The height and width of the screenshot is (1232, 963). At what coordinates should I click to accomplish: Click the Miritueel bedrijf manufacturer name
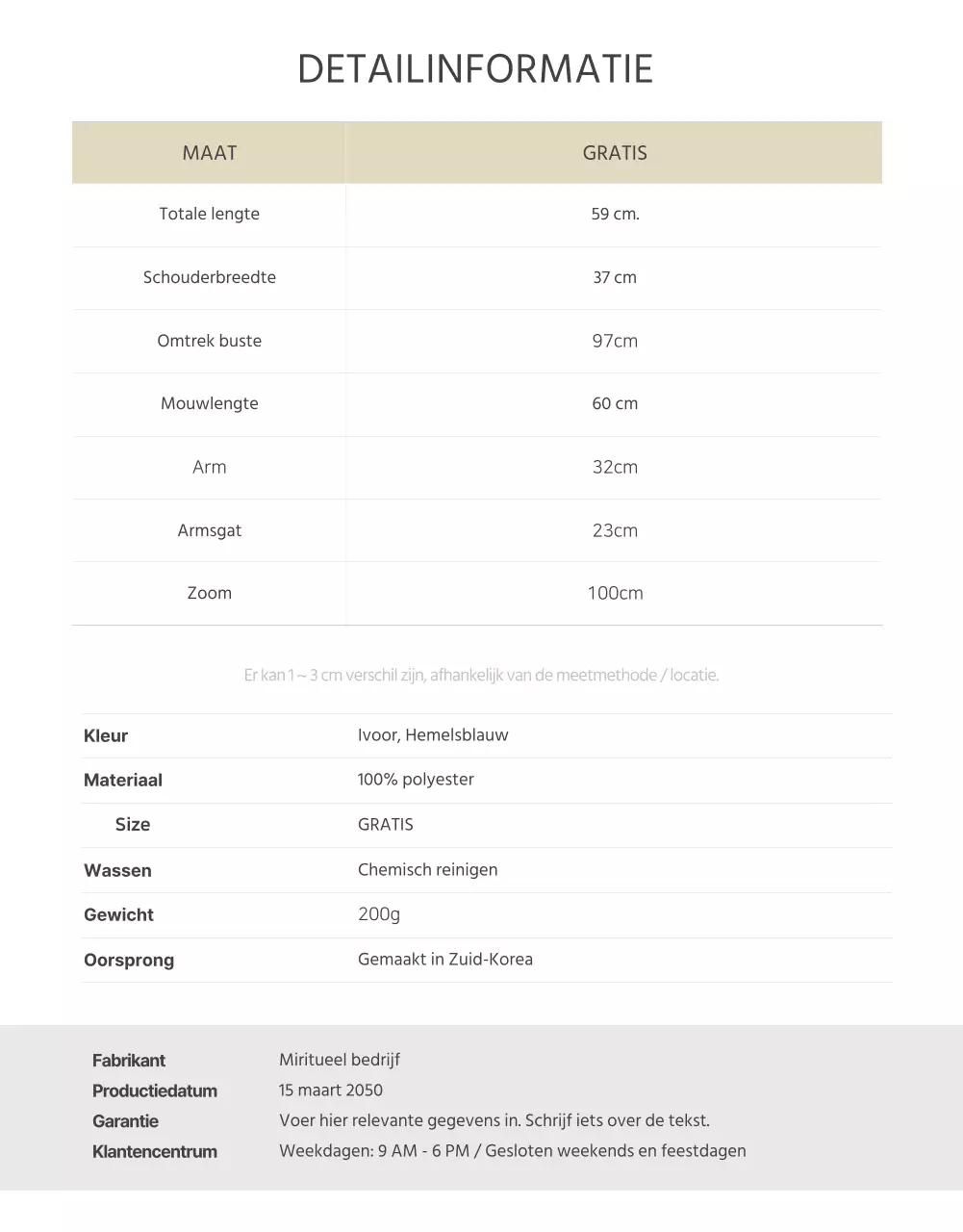point(340,1060)
